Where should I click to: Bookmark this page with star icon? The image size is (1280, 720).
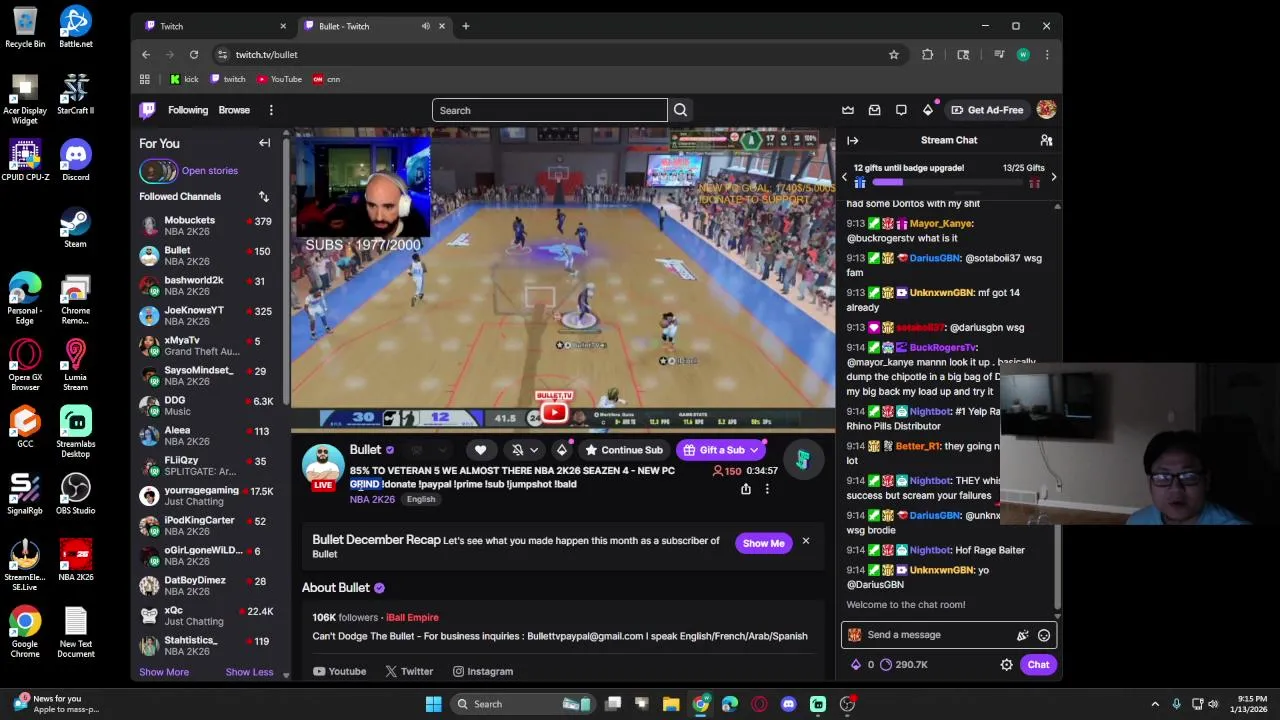[894, 55]
